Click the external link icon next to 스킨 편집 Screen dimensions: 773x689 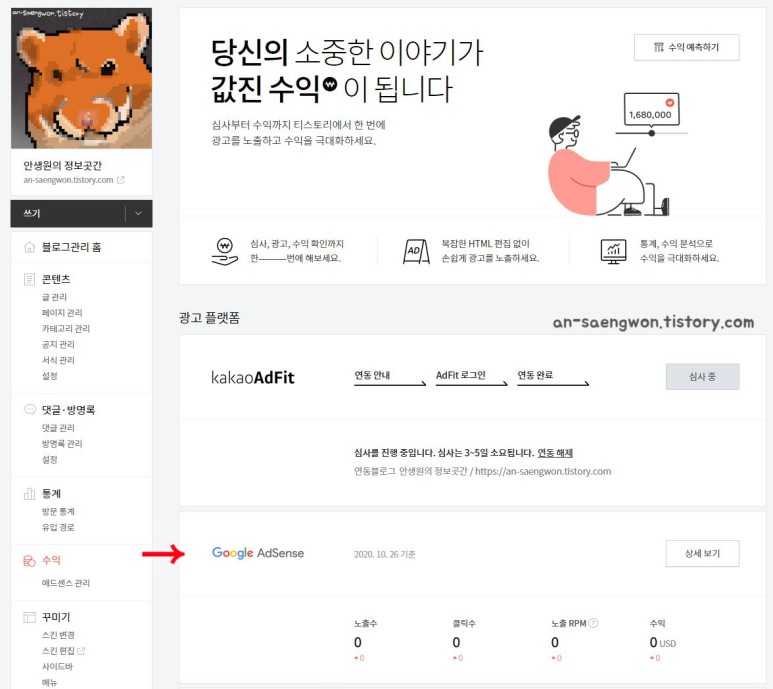coord(81,651)
